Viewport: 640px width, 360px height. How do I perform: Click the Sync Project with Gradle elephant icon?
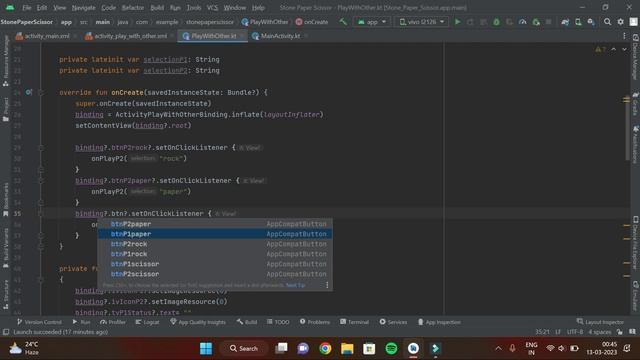pos(565,22)
